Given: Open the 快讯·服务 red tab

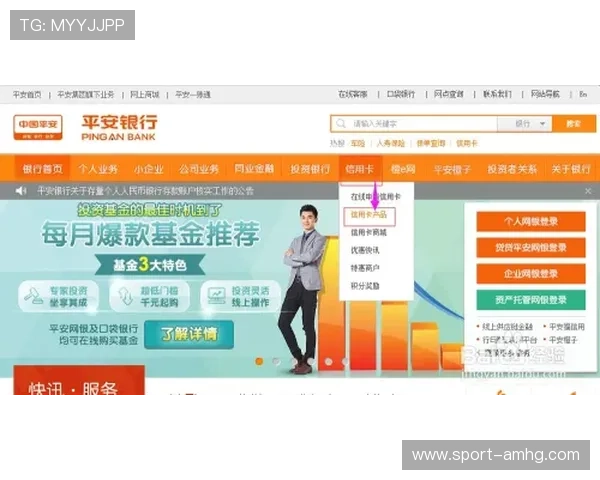Looking at the screenshot, I should pyautogui.click(x=79, y=380).
